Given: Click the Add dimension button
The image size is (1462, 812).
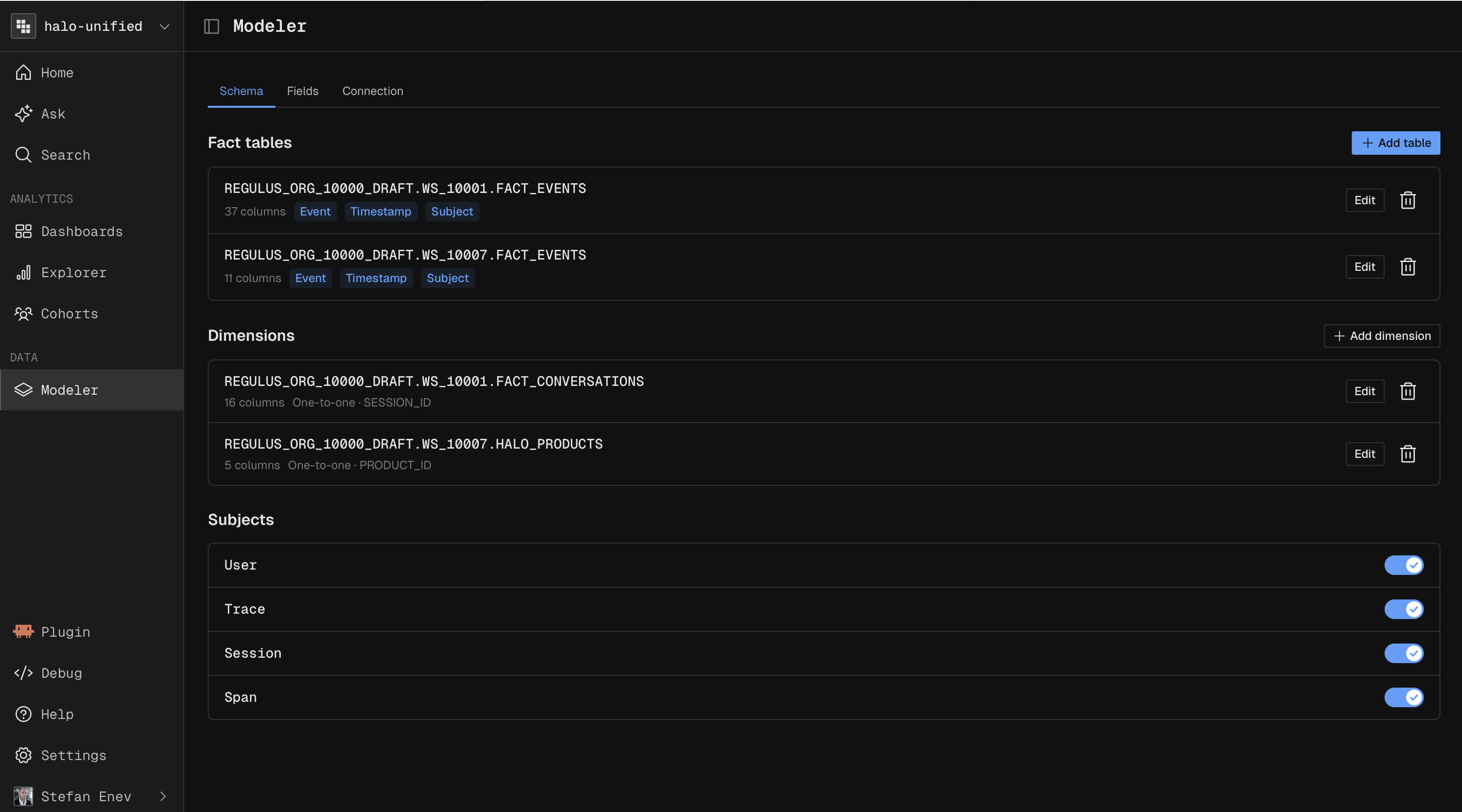Looking at the screenshot, I should pos(1382,336).
